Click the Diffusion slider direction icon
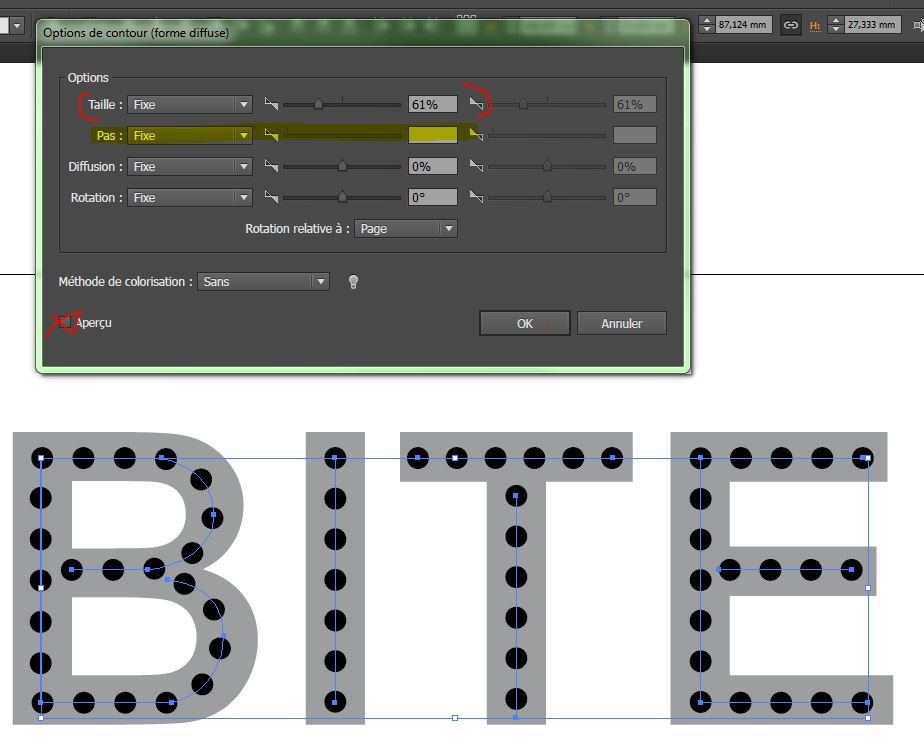 point(271,167)
